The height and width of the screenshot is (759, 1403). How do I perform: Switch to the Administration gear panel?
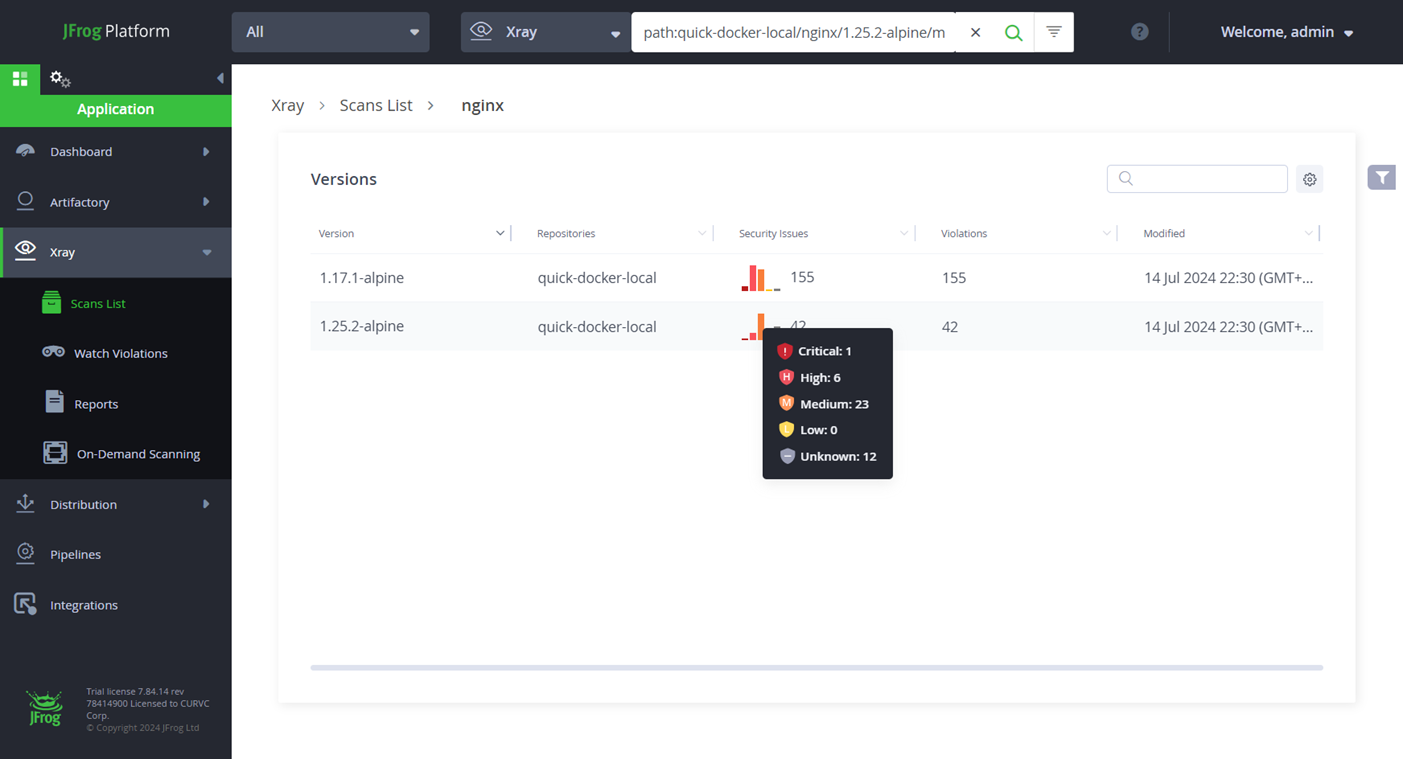click(60, 79)
